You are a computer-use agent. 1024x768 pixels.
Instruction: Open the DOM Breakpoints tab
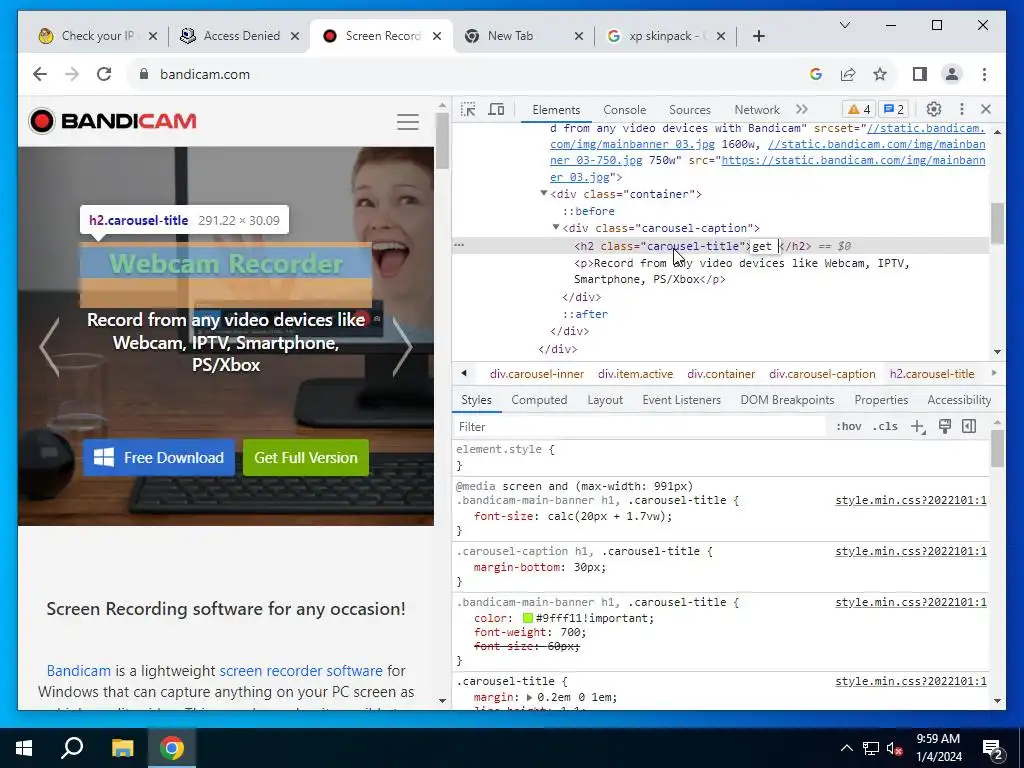pyautogui.click(x=787, y=400)
